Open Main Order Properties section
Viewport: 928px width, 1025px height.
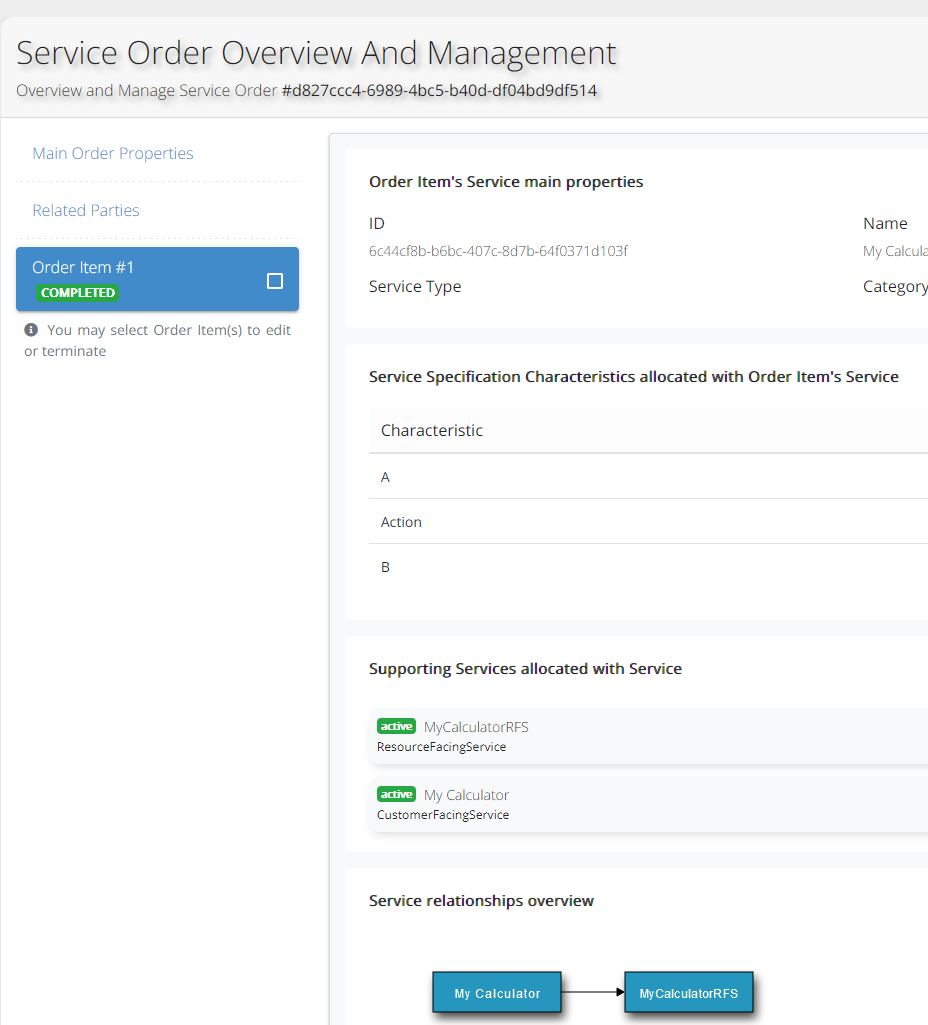(113, 153)
